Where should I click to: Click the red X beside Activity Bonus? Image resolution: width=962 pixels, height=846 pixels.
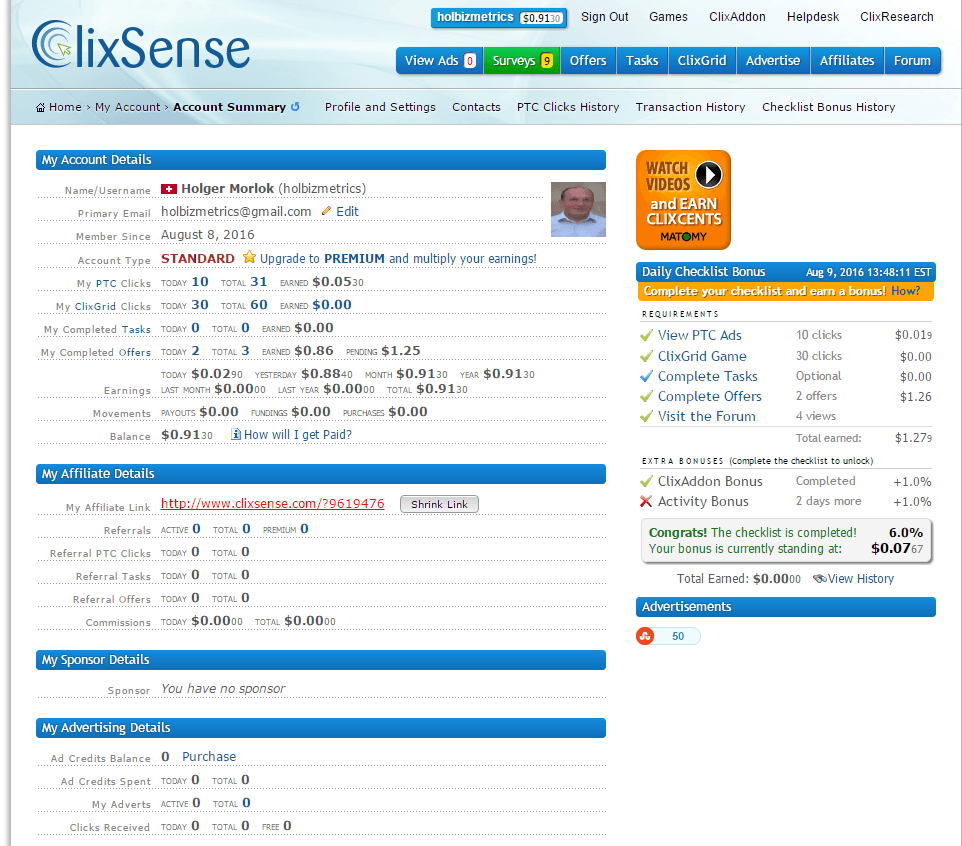click(x=646, y=501)
